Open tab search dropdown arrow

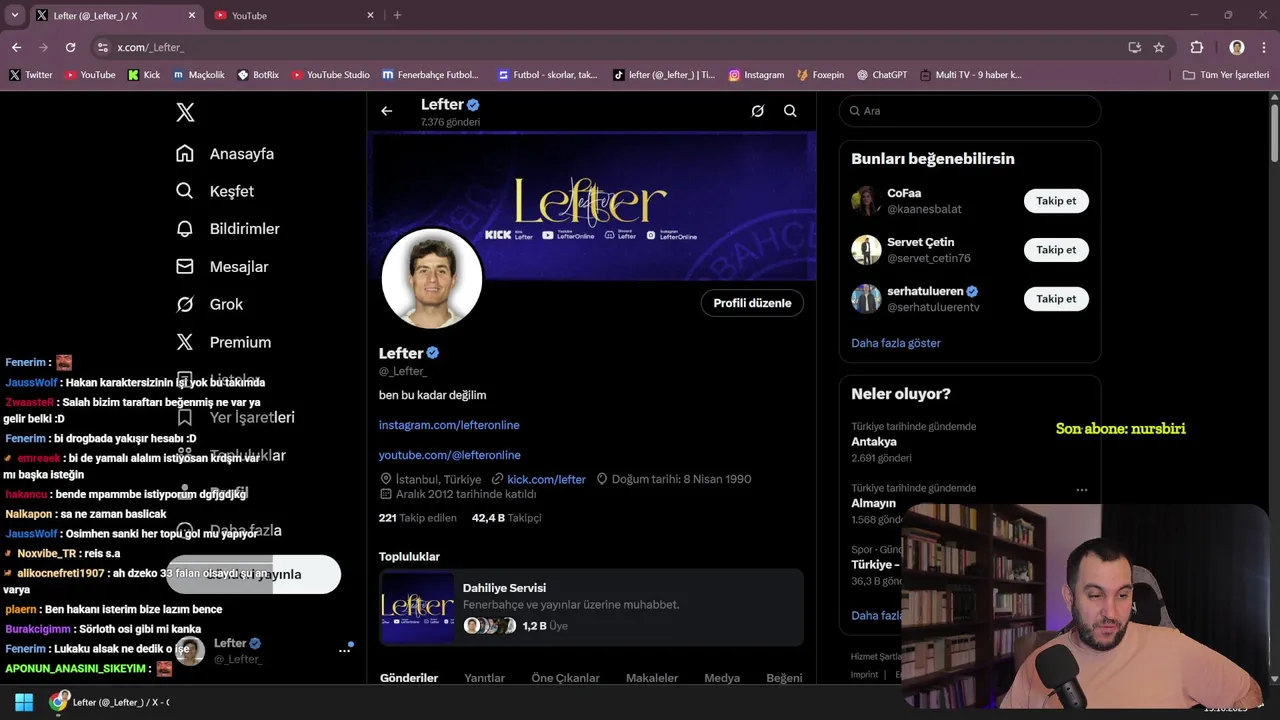point(14,15)
